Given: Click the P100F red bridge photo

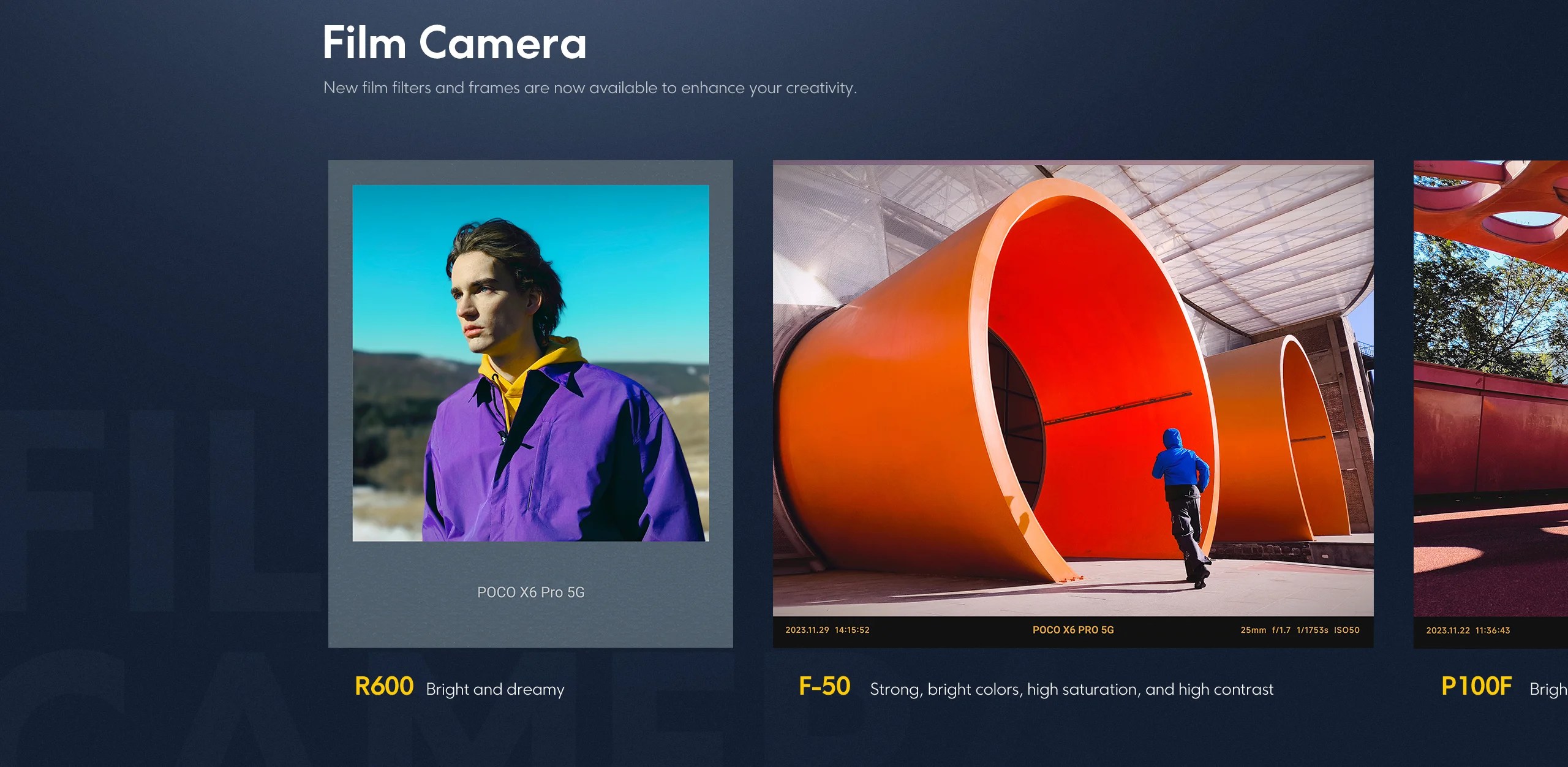Looking at the screenshot, I should (1491, 404).
